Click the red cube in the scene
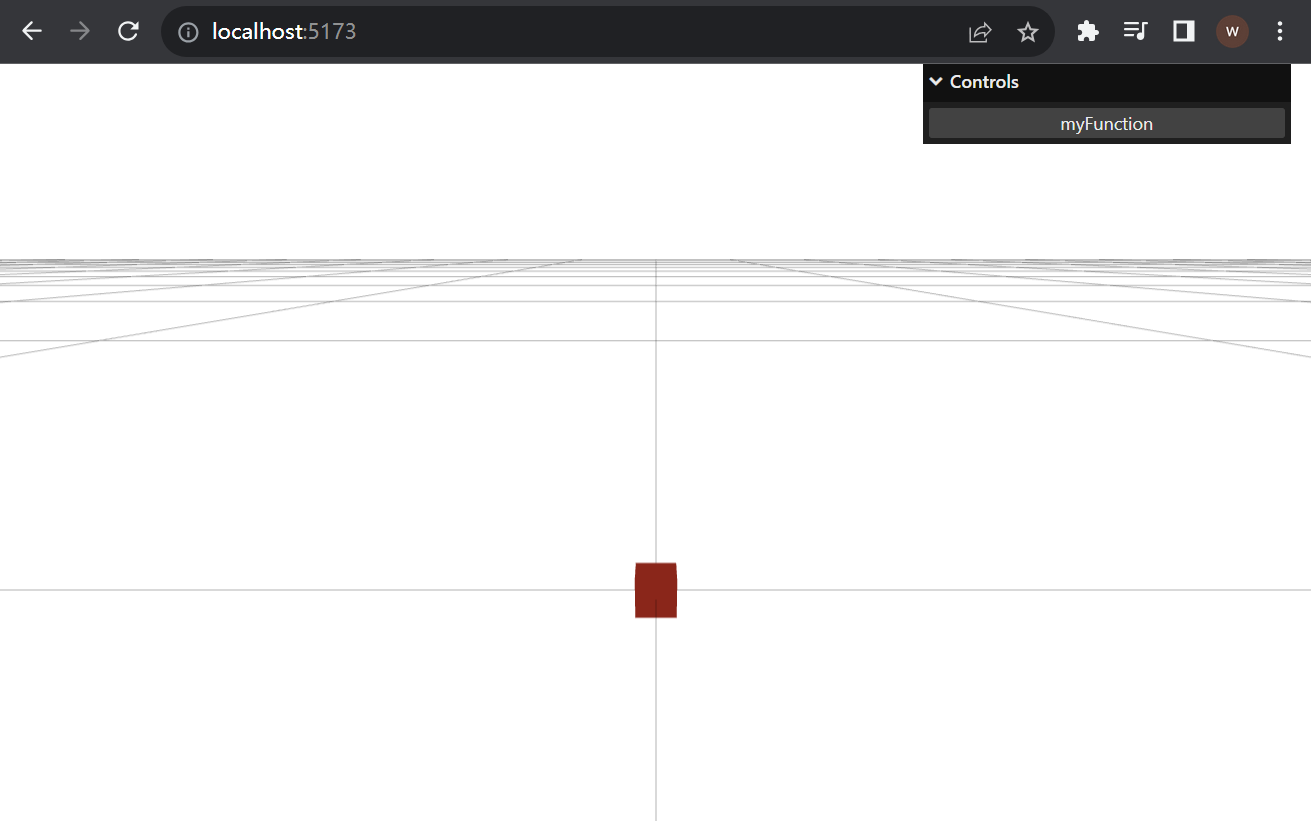The height and width of the screenshot is (821, 1311). (x=656, y=590)
